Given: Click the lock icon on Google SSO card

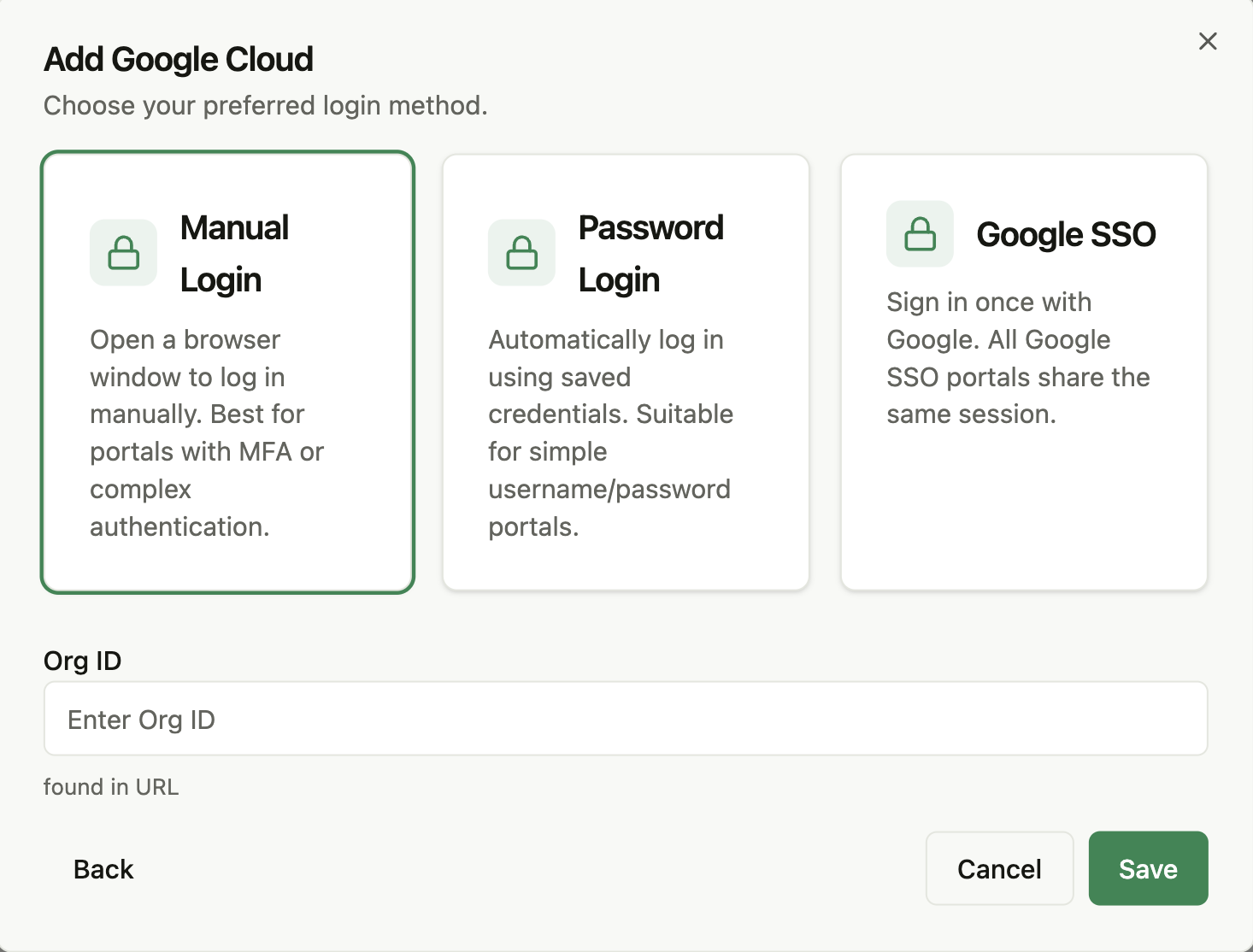Looking at the screenshot, I should [x=920, y=234].
